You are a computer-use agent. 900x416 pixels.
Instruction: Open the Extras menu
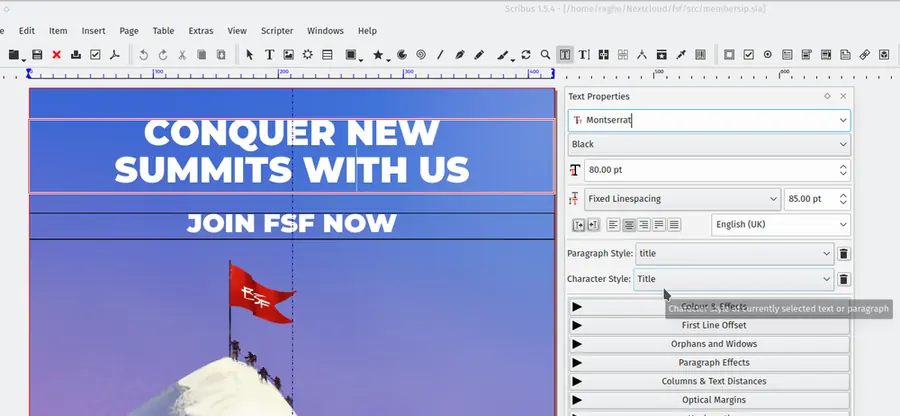coord(200,31)
